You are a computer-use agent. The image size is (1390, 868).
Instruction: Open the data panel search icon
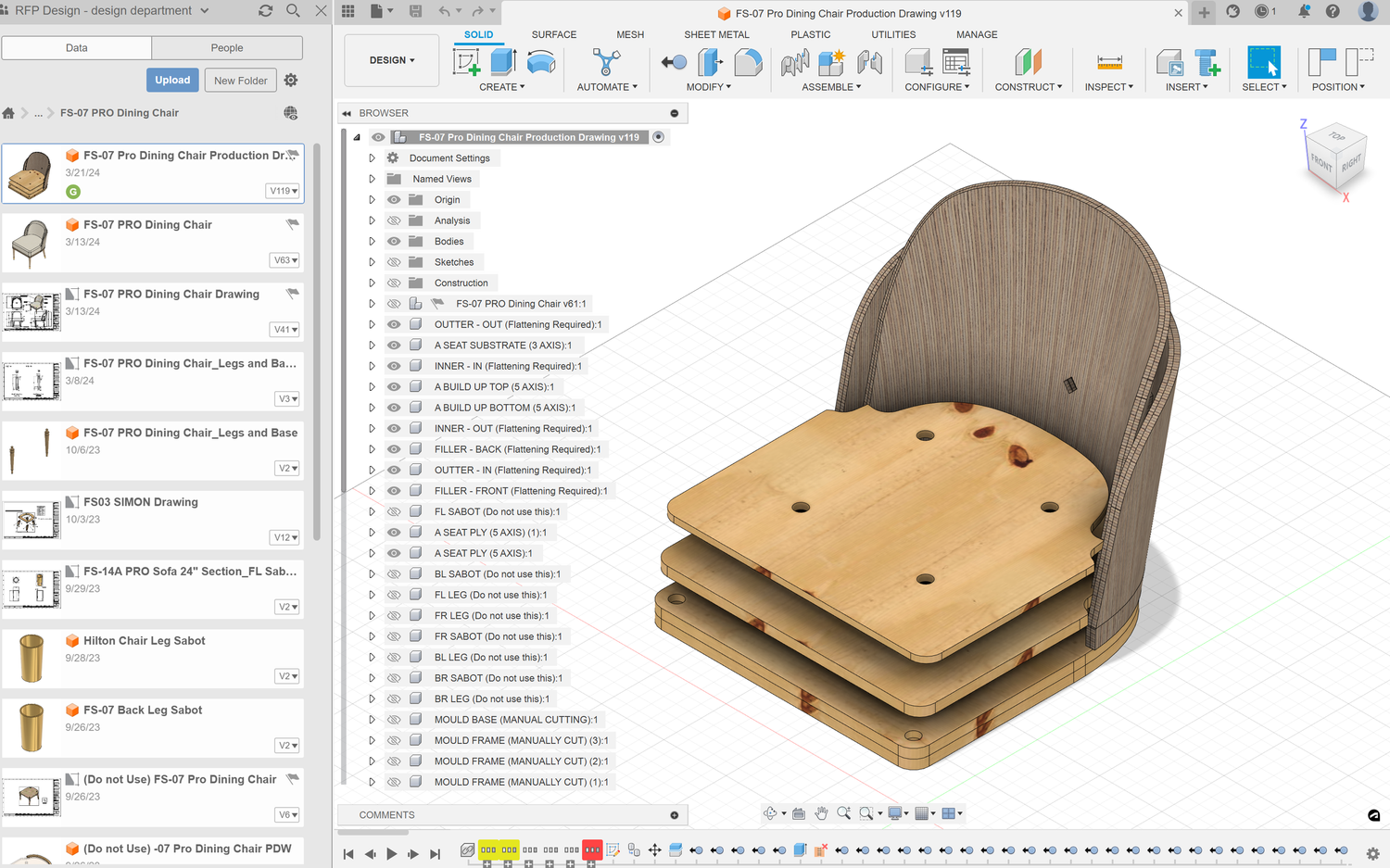coord(293,11)
